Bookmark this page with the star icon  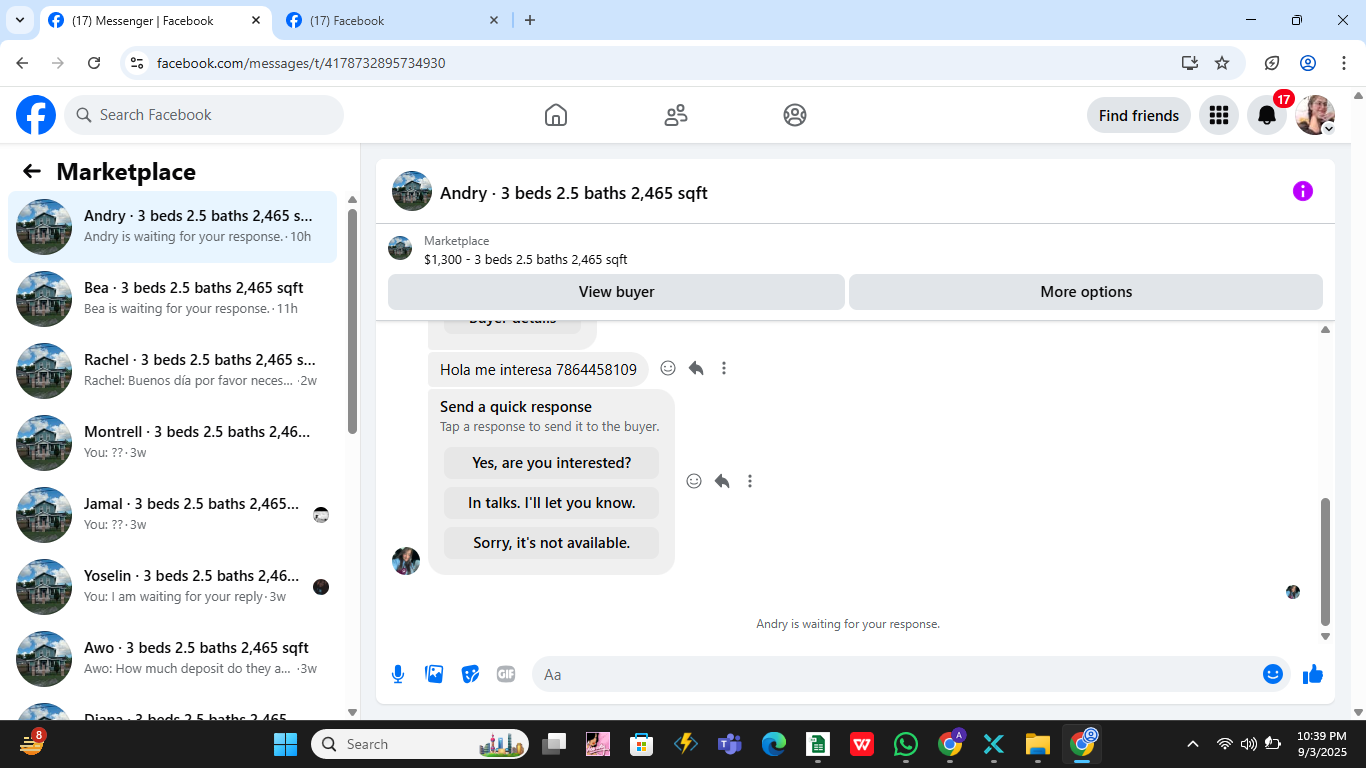click(x=1222, y=63)
